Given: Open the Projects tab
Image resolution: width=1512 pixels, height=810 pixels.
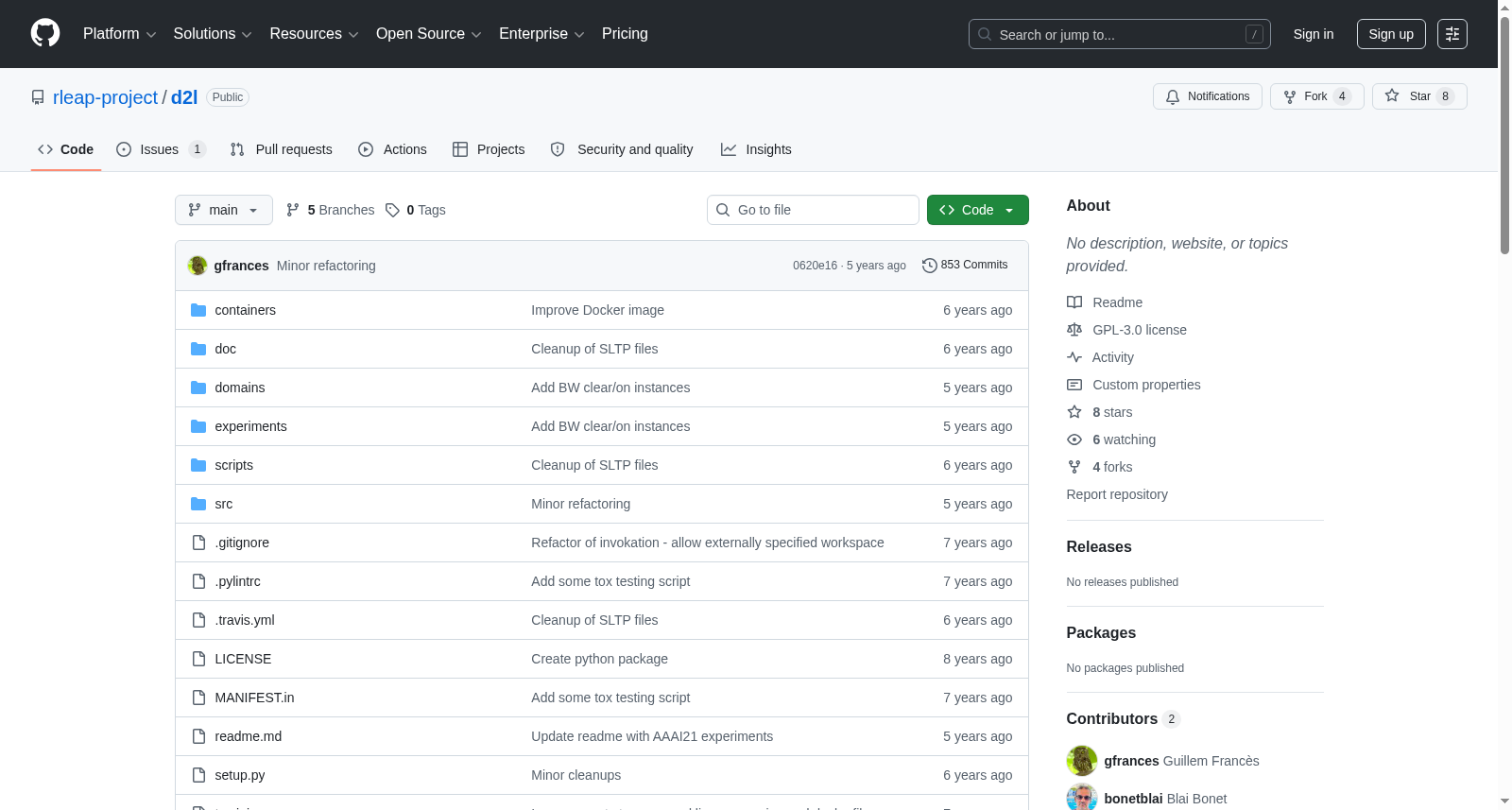Looking at the screenshot, I should (x=489, y=149).
